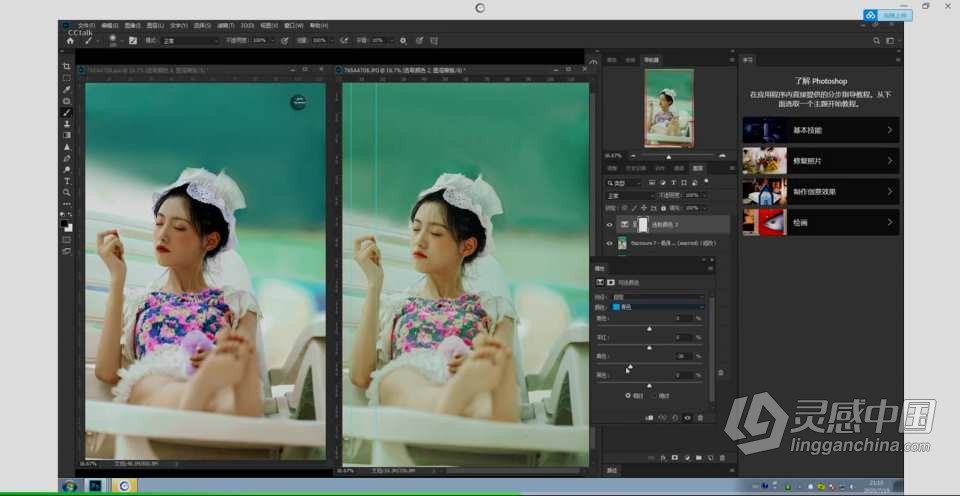This screenshot has height=496, width=960.
Task: Click the layer mask thumbnail of Selective Color 2
Action: tap(643, 225)
